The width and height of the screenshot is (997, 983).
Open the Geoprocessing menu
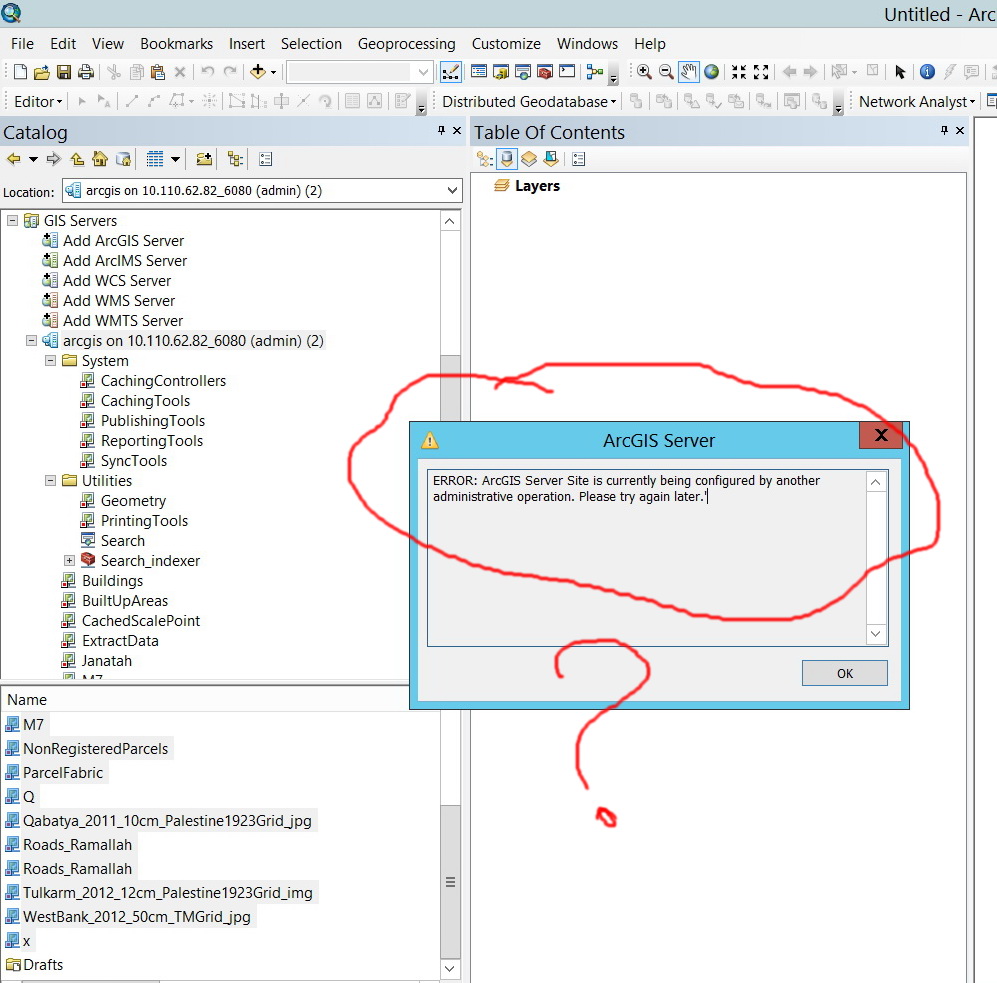[x=406, y=44]
